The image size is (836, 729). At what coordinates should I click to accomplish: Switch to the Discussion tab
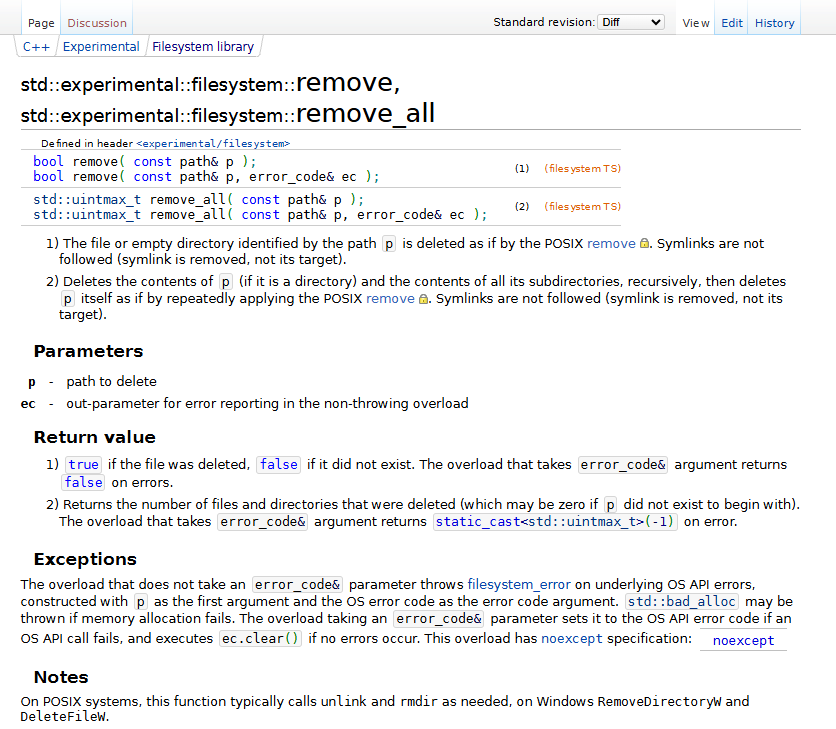(97, 23)
